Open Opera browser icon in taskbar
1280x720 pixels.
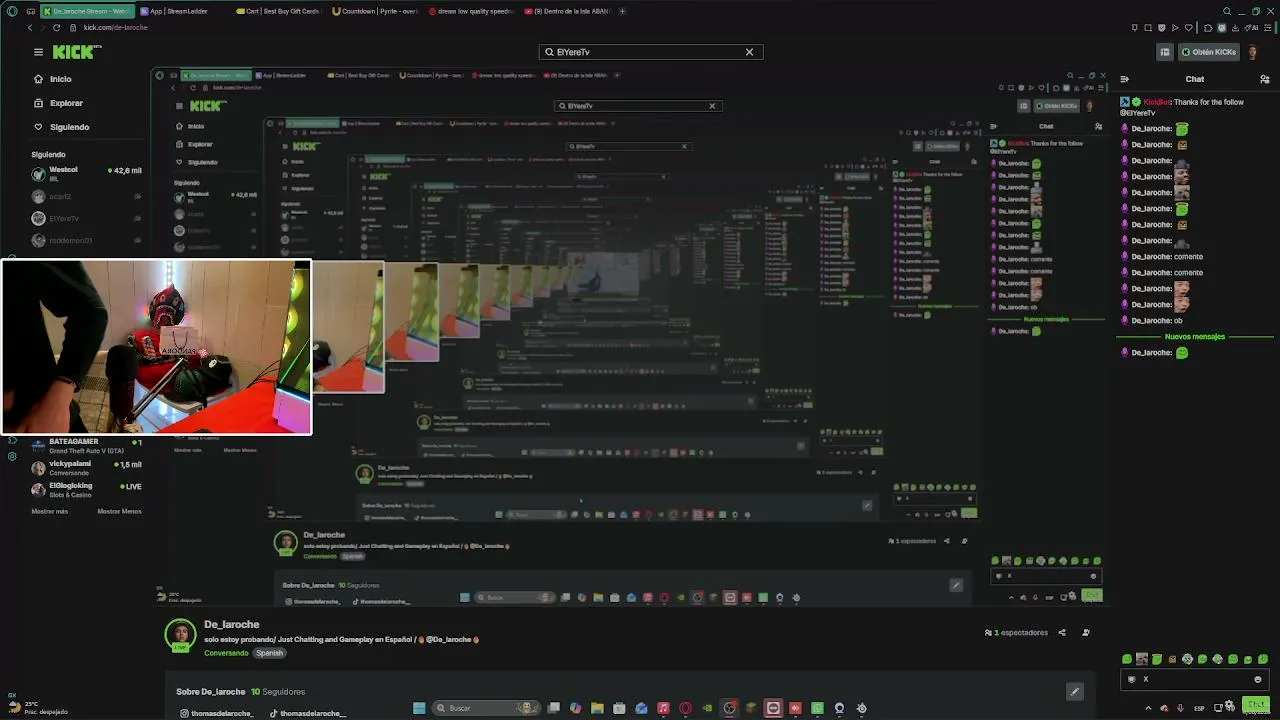coord(685,708)
